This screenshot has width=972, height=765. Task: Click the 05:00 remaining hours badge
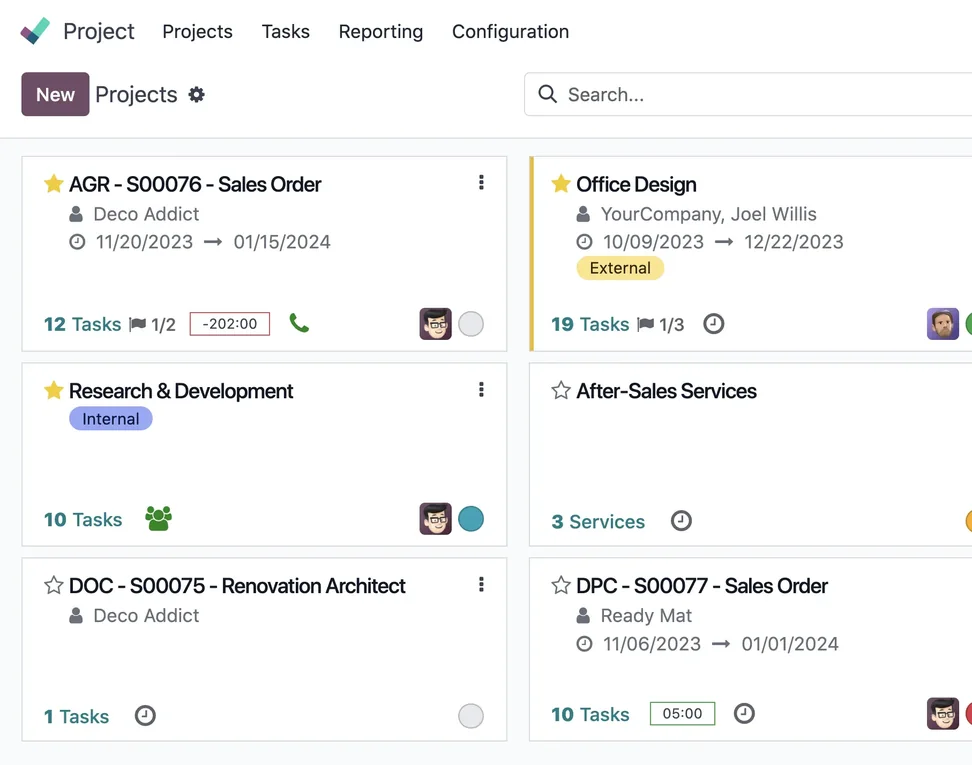[x=683, y=714]
